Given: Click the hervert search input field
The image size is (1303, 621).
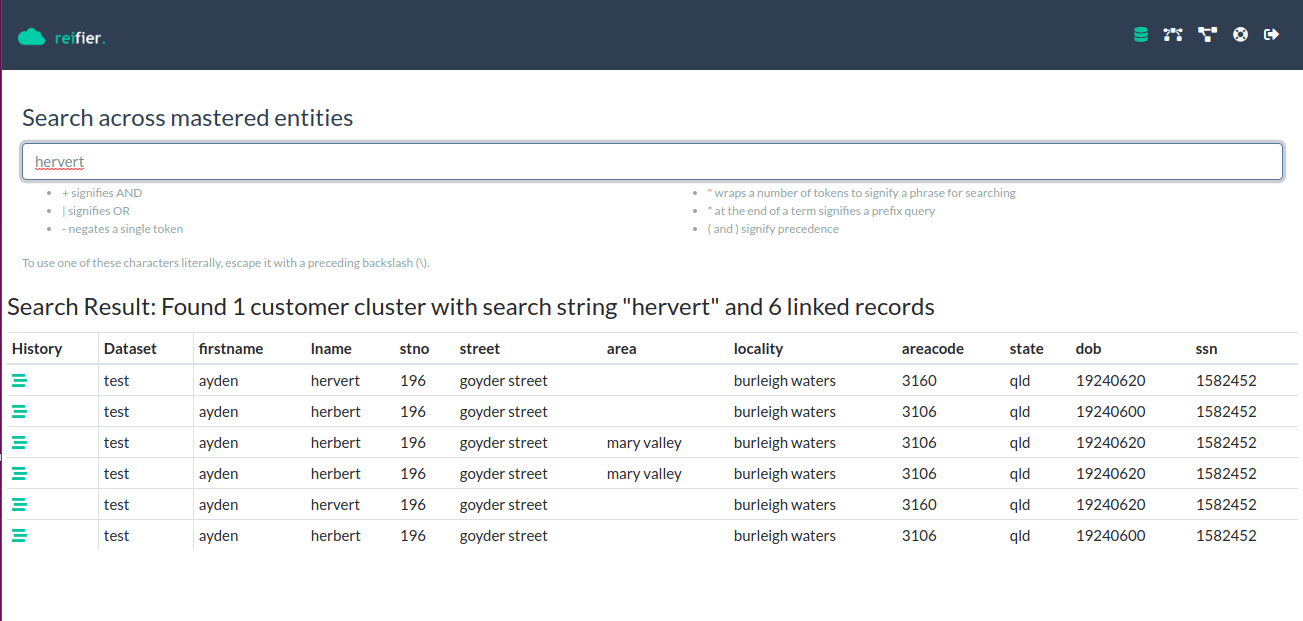Looking at the screenshot, I should pyautogui.click(x=650, y=160).
